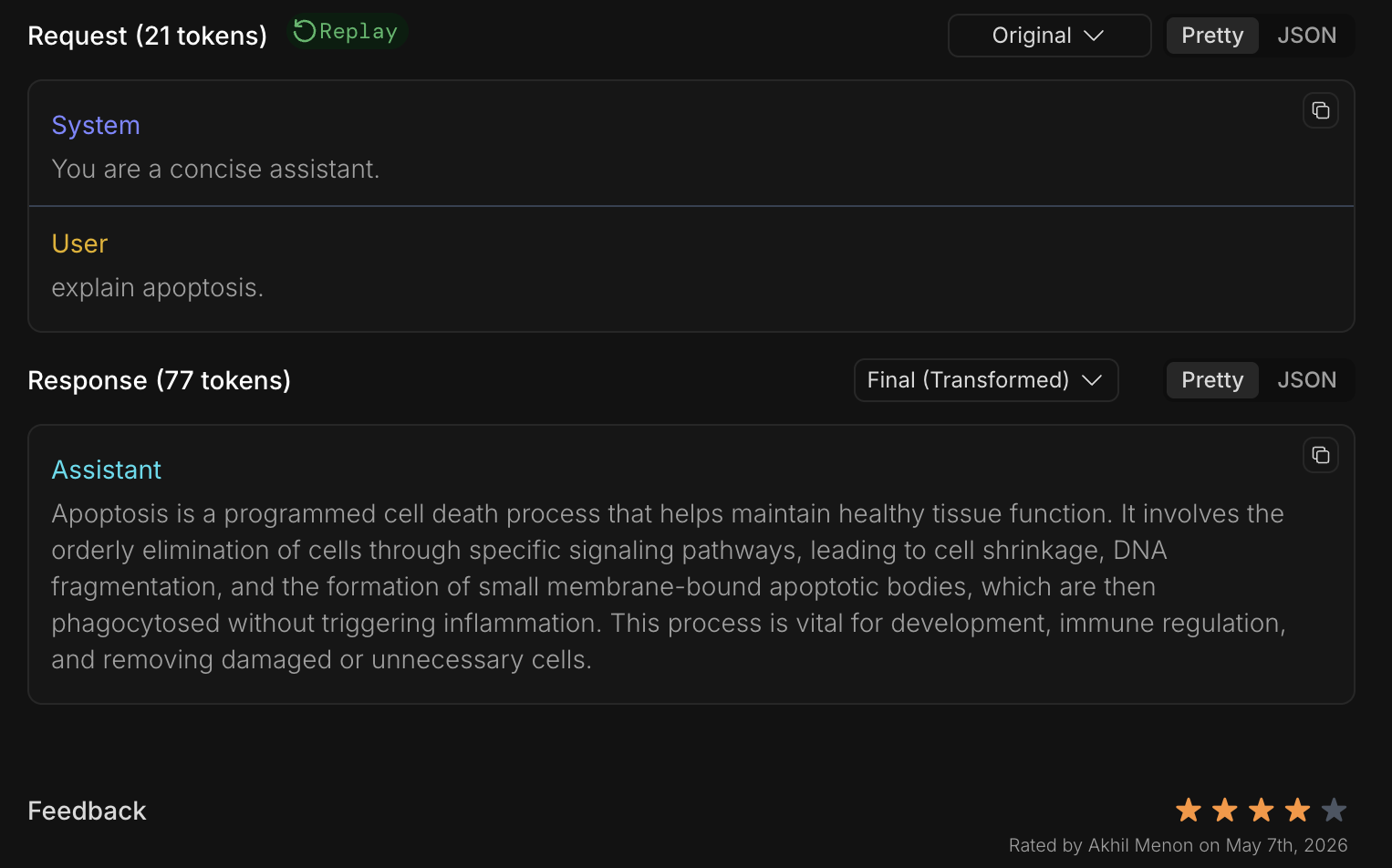This screenshot has width=1392, height=868.
Task: Switch response view to JSON
Action: pyautogui.click(x=1306, y=380)
